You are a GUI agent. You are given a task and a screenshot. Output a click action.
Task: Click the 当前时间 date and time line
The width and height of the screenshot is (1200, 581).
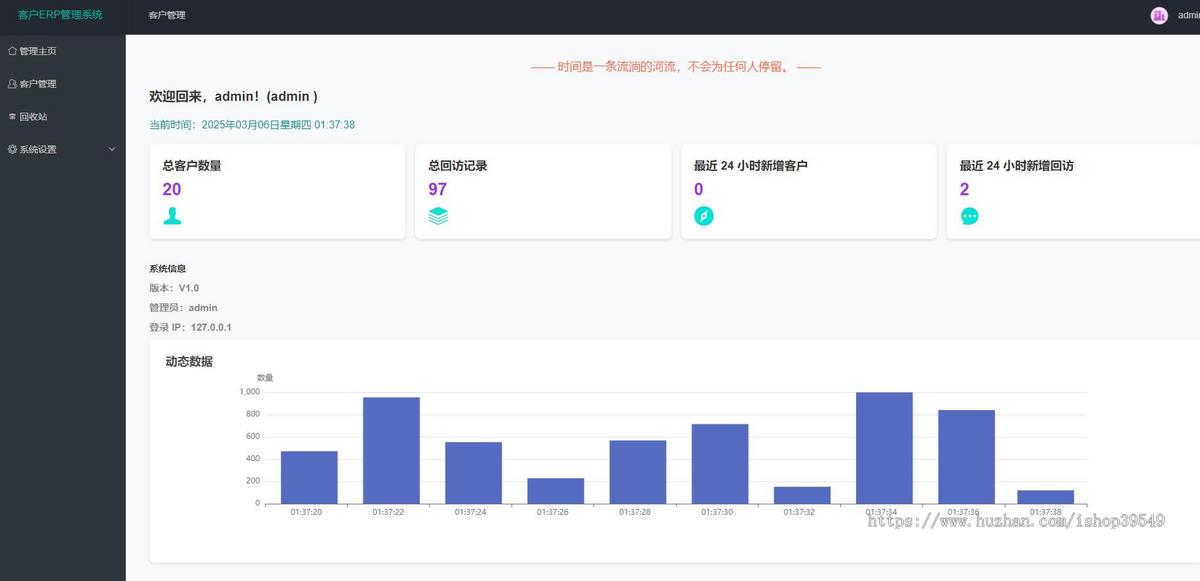point(252,125)
